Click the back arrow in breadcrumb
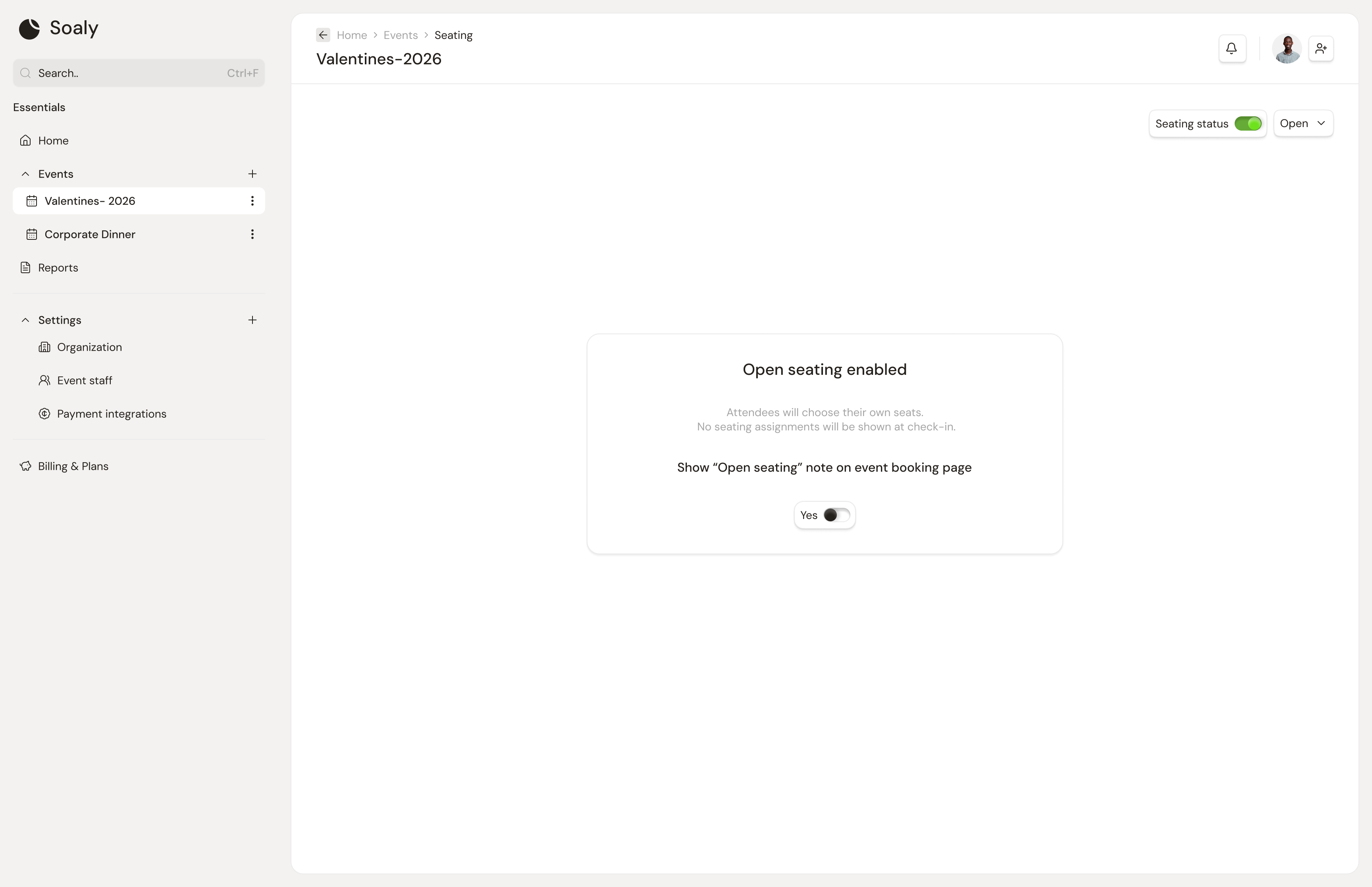 pos(323,35)
